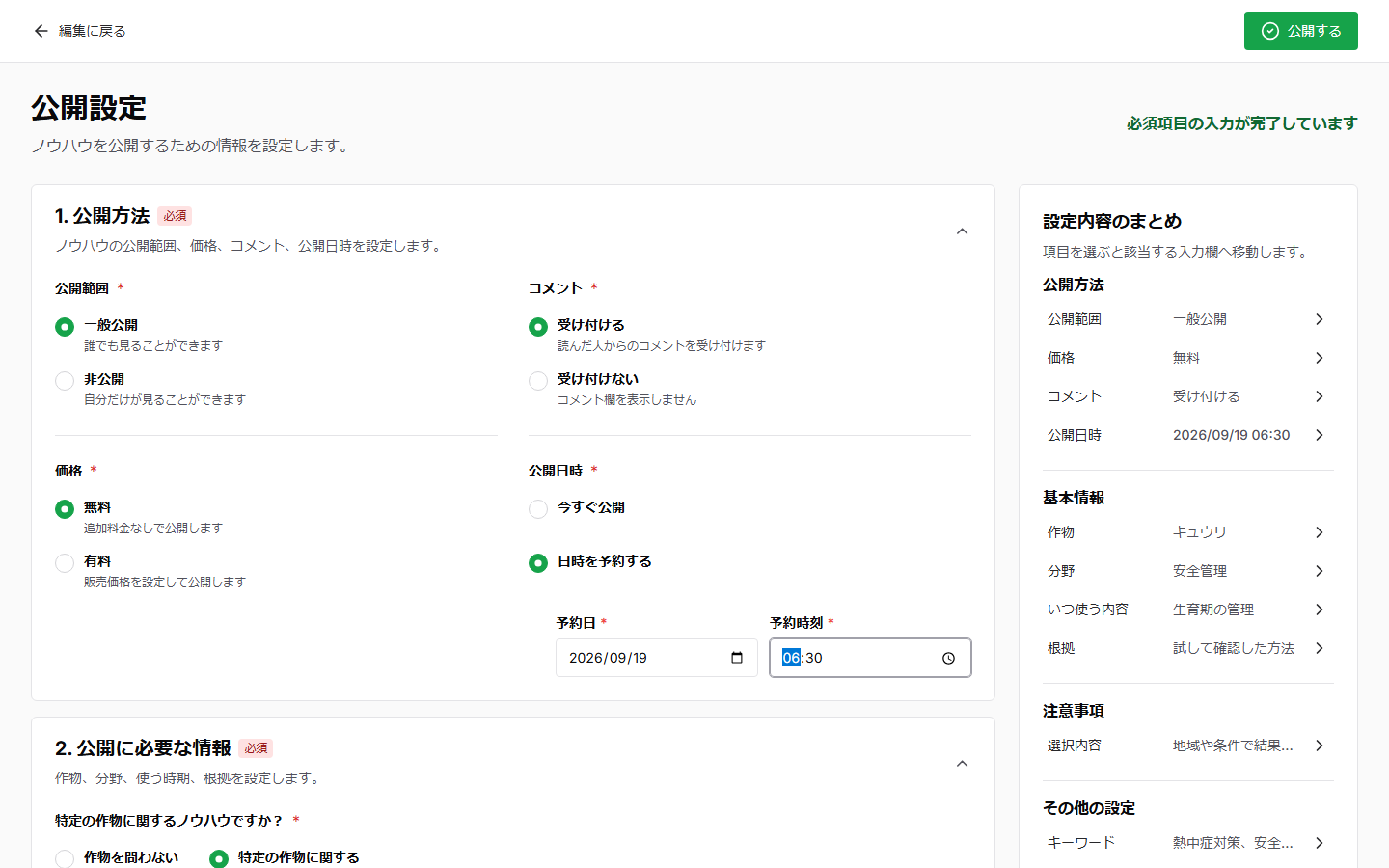Viewport: 1389px width, 868px height.
Task: Select the 有料 price radio option
Action: (65, 563)
